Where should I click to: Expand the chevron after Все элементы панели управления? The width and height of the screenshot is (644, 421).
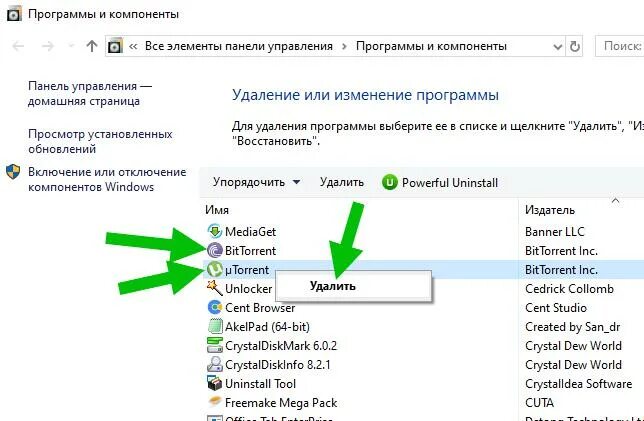pyautogui.click(x=345, y=46)
